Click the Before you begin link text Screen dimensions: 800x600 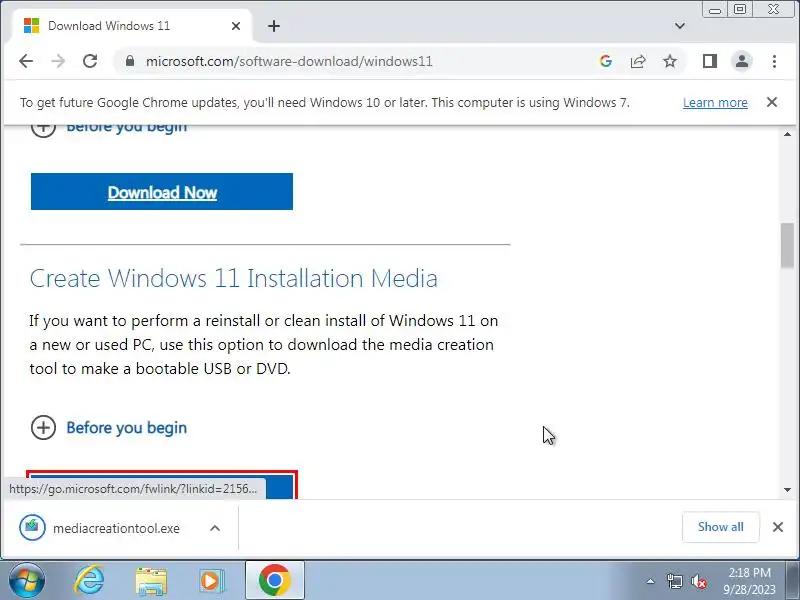click(x=127, y=428)
